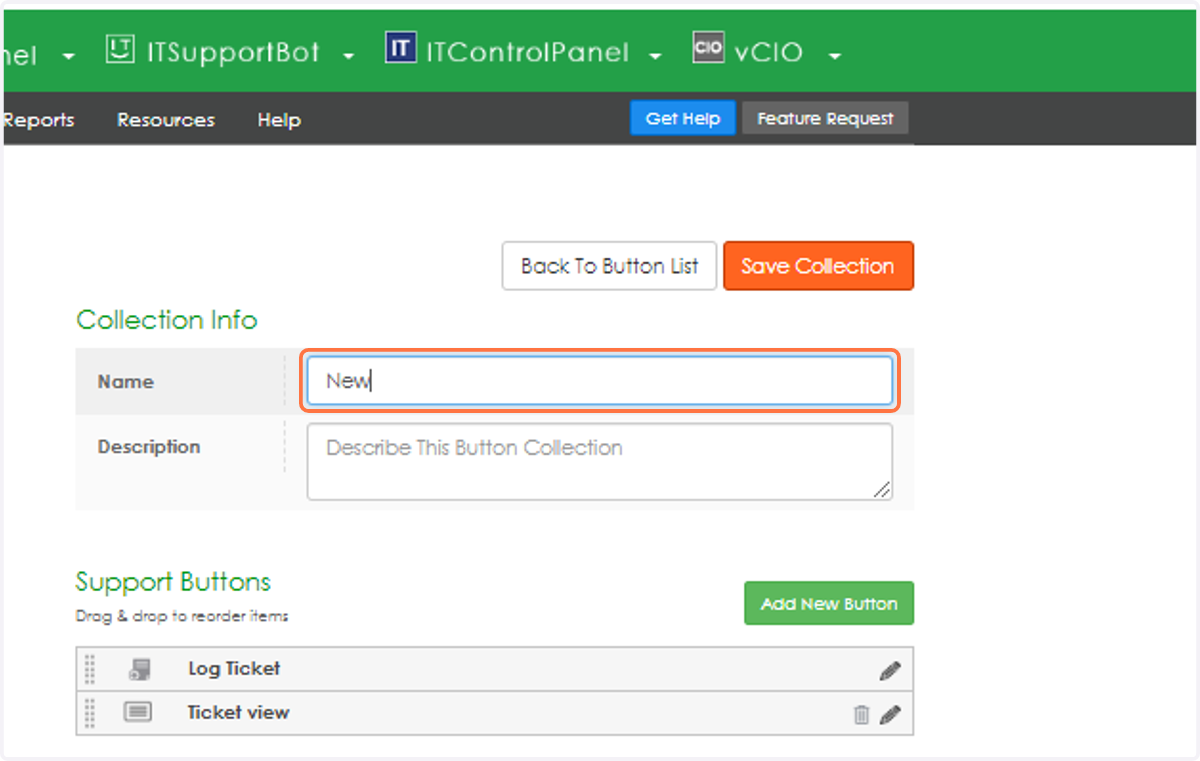Select the Ticket view row text

238,713
